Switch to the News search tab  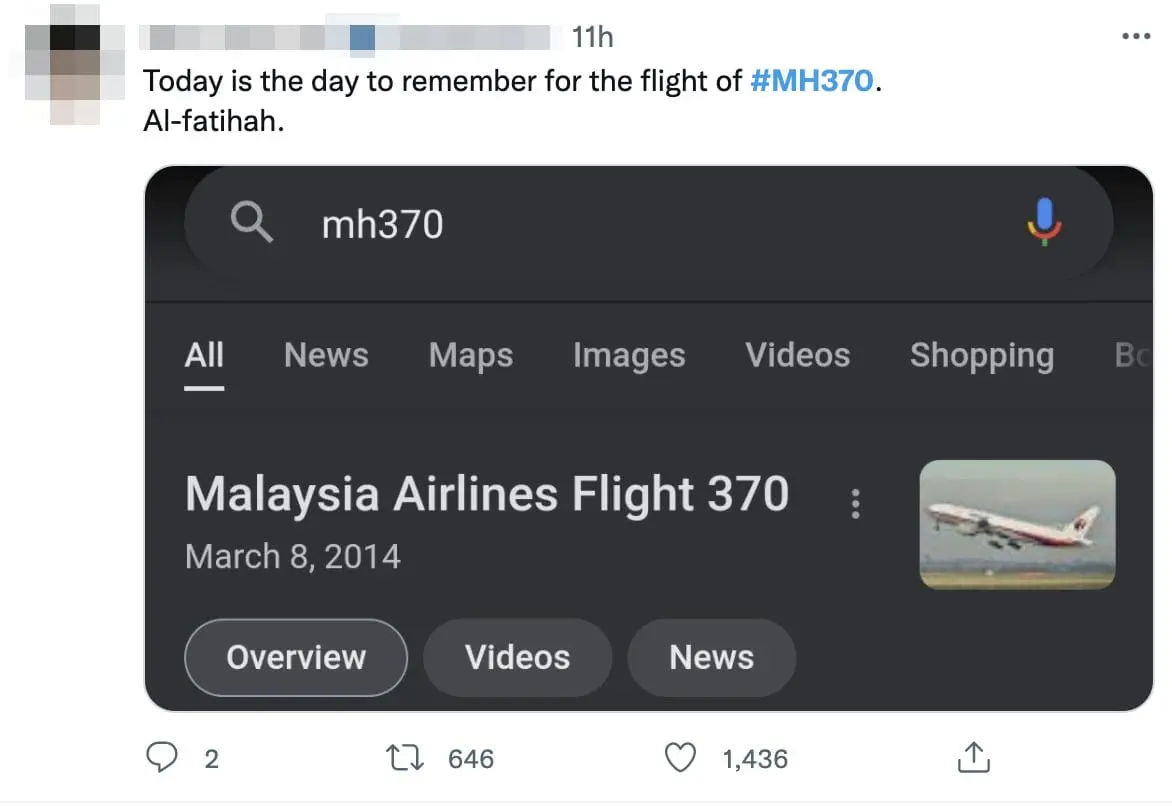click(326, 355)
